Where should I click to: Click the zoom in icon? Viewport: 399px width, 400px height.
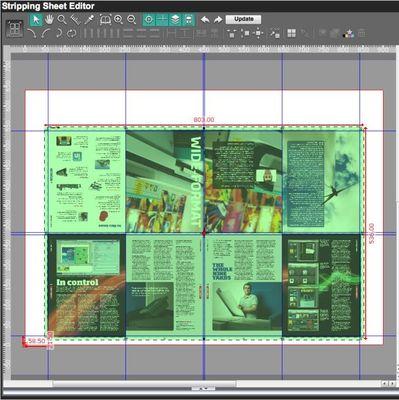(118, 20)
